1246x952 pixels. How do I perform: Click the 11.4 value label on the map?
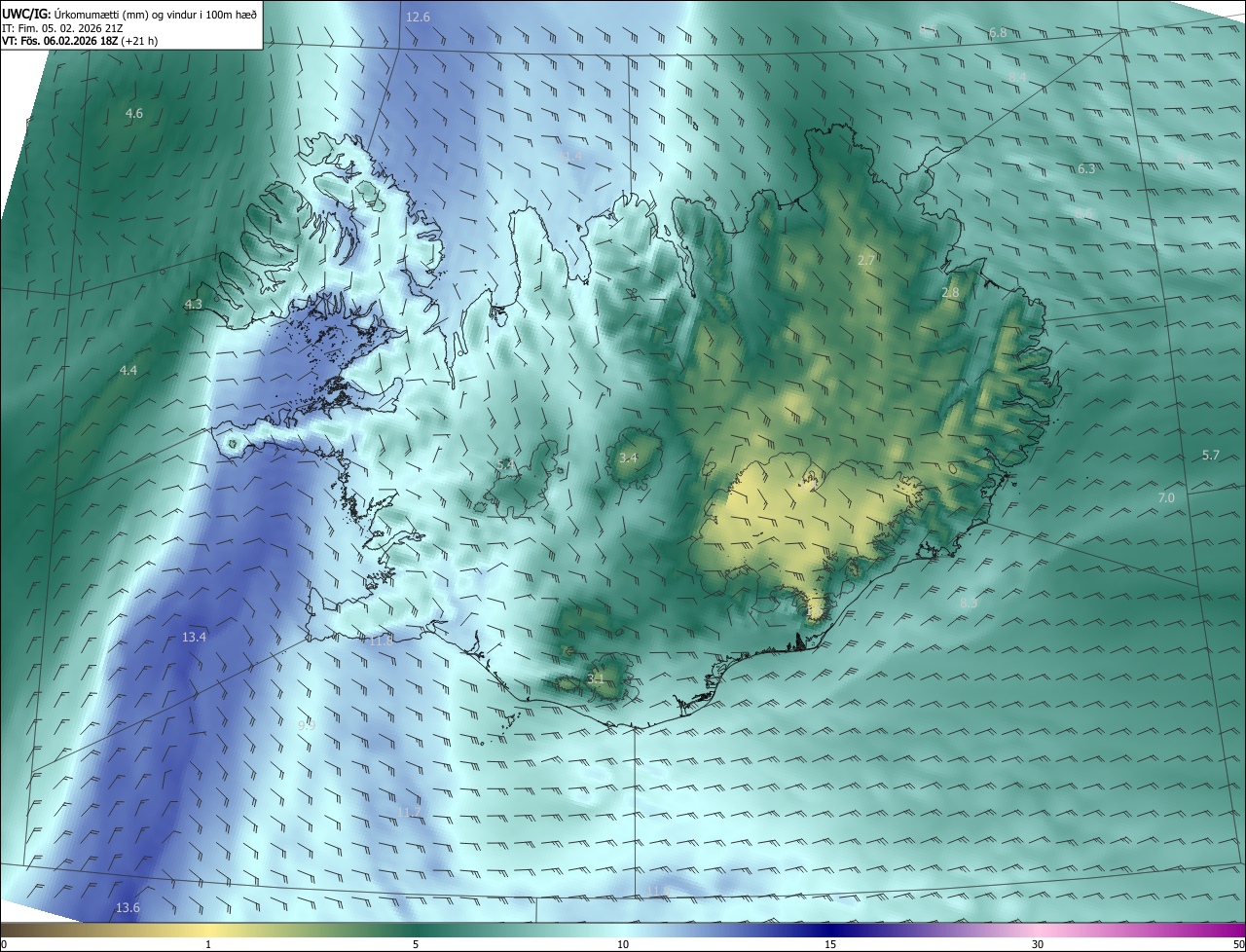coord(572,157)
